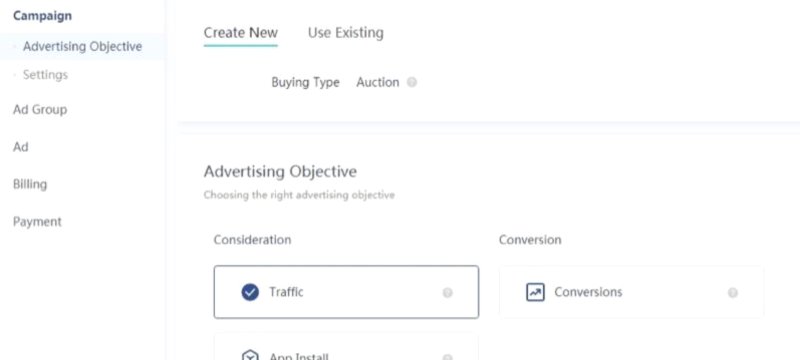
Task: Switch to the Use Existing tab
Action: (x=345, y=33)
